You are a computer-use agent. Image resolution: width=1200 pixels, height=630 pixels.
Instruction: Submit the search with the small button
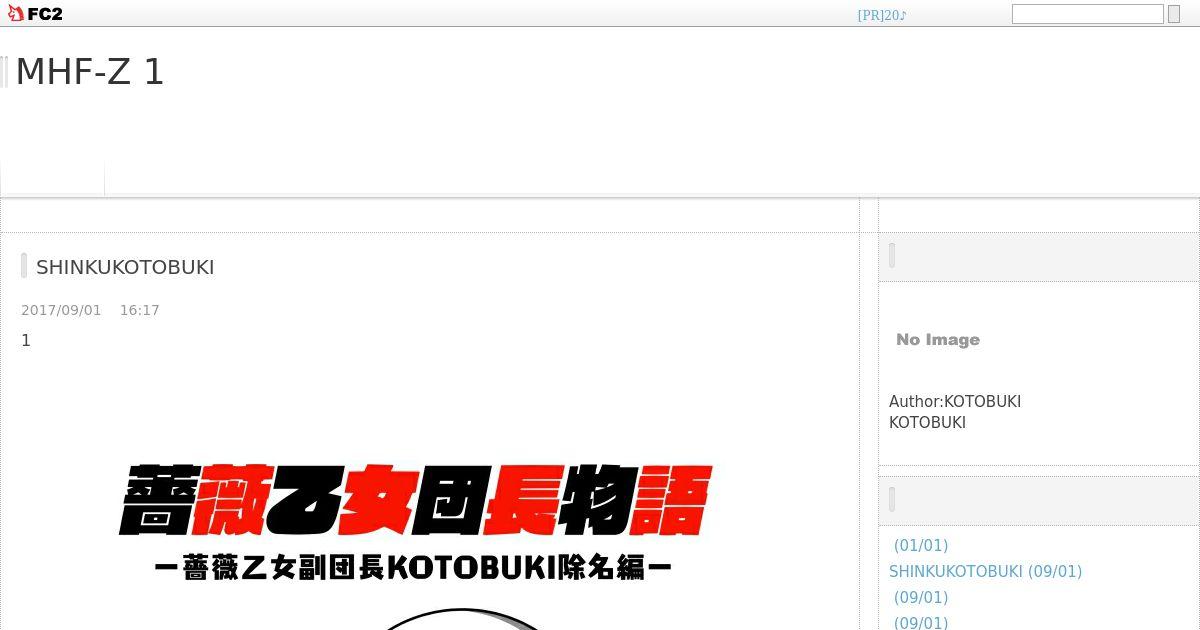1174,14
